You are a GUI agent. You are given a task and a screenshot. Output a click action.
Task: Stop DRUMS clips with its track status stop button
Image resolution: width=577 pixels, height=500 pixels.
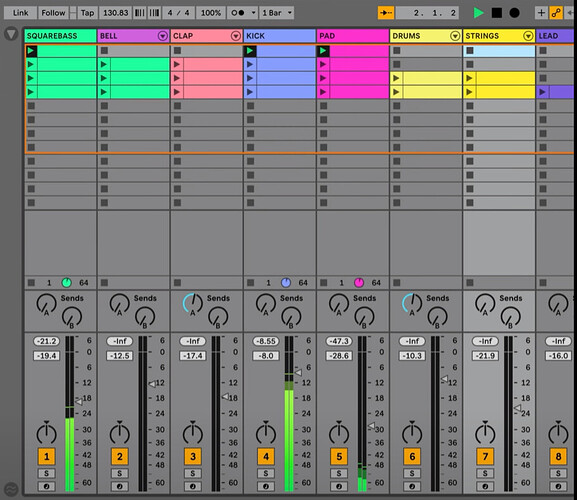click(397, 283)
